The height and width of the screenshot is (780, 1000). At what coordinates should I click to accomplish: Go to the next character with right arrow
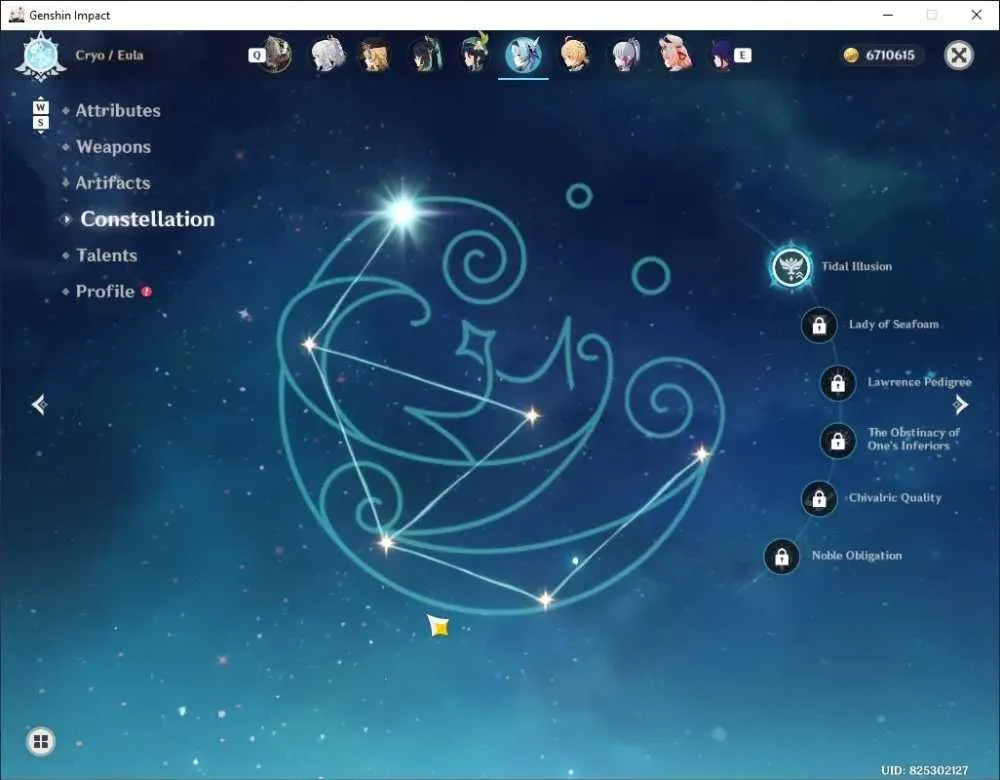[960, 404]
